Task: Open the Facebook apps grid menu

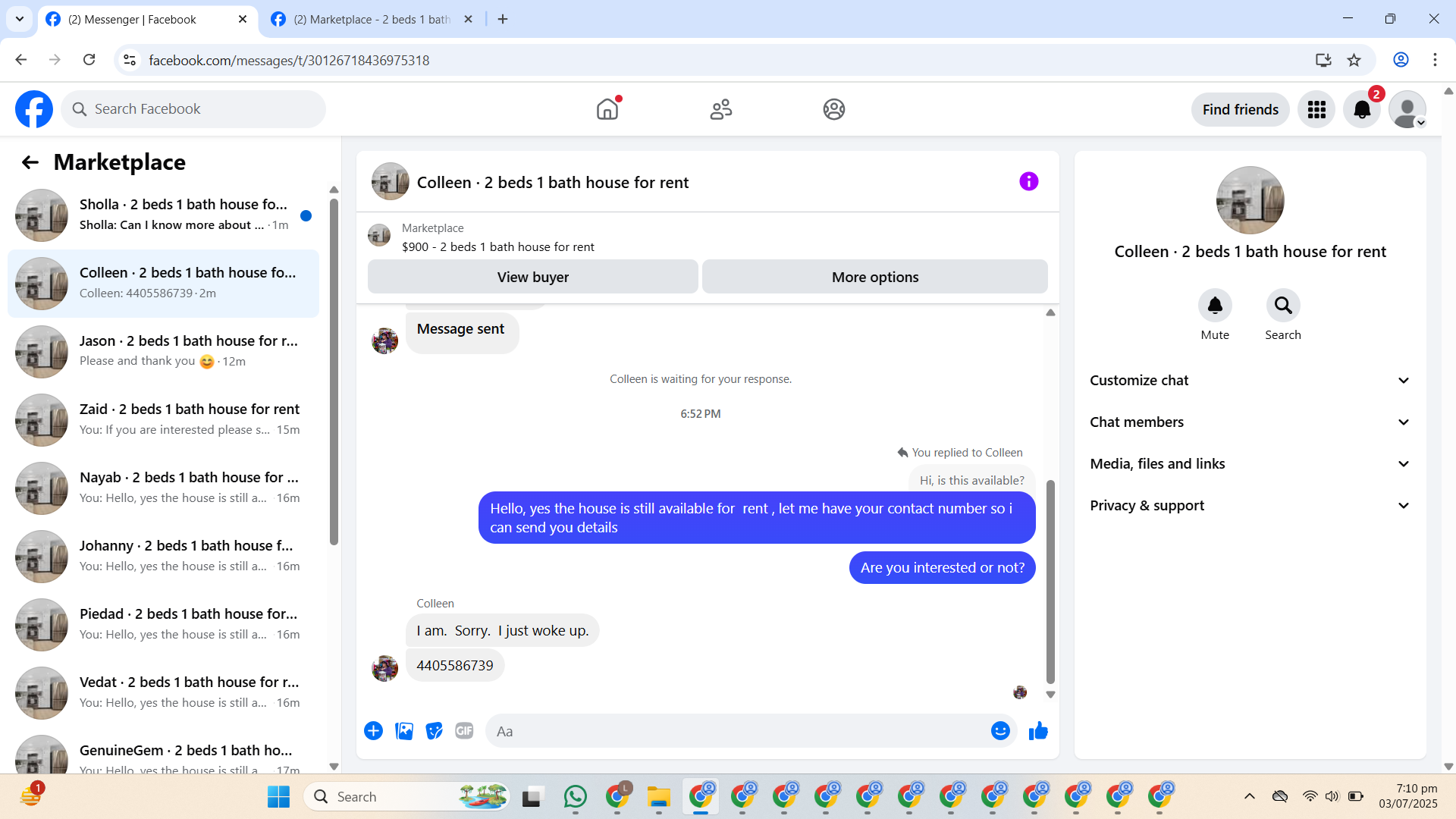Action: (x=1316, y=110)
